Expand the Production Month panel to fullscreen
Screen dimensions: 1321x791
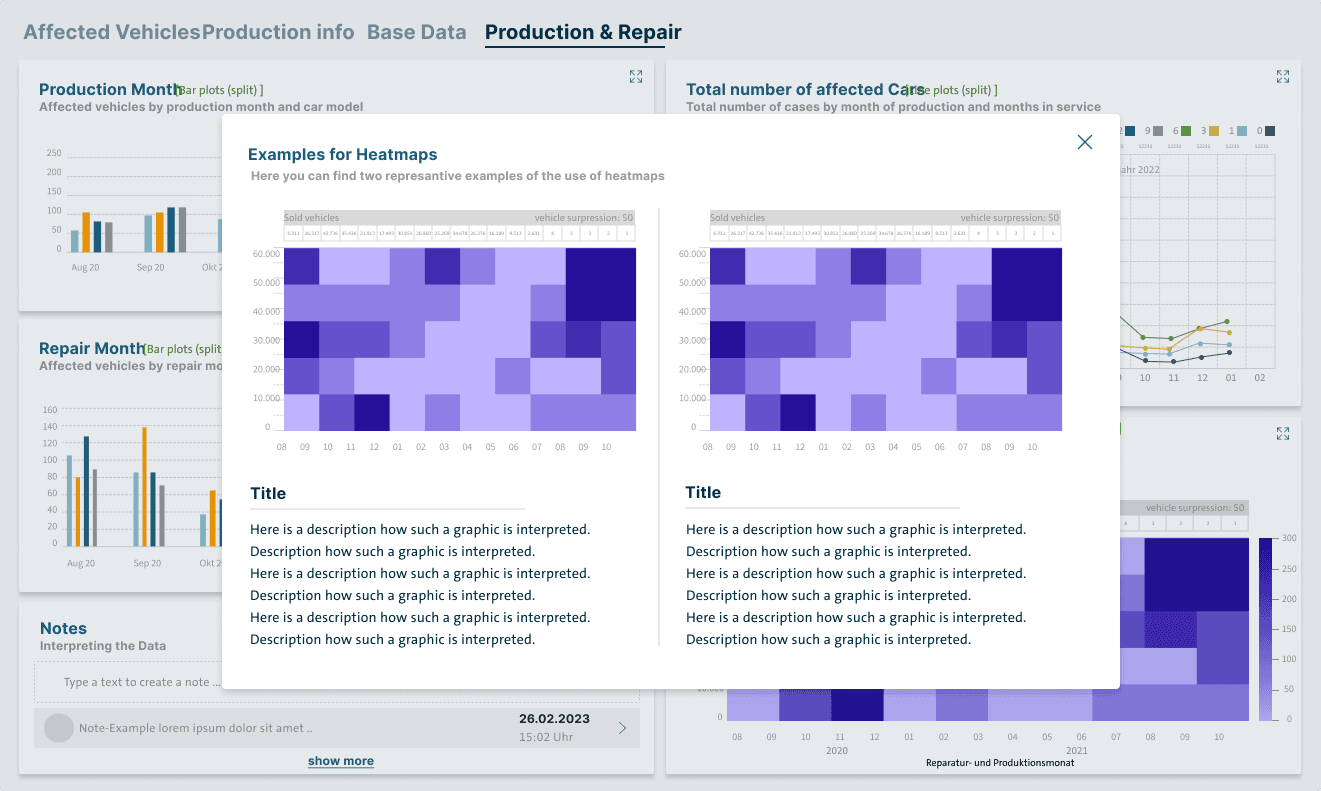636,76
